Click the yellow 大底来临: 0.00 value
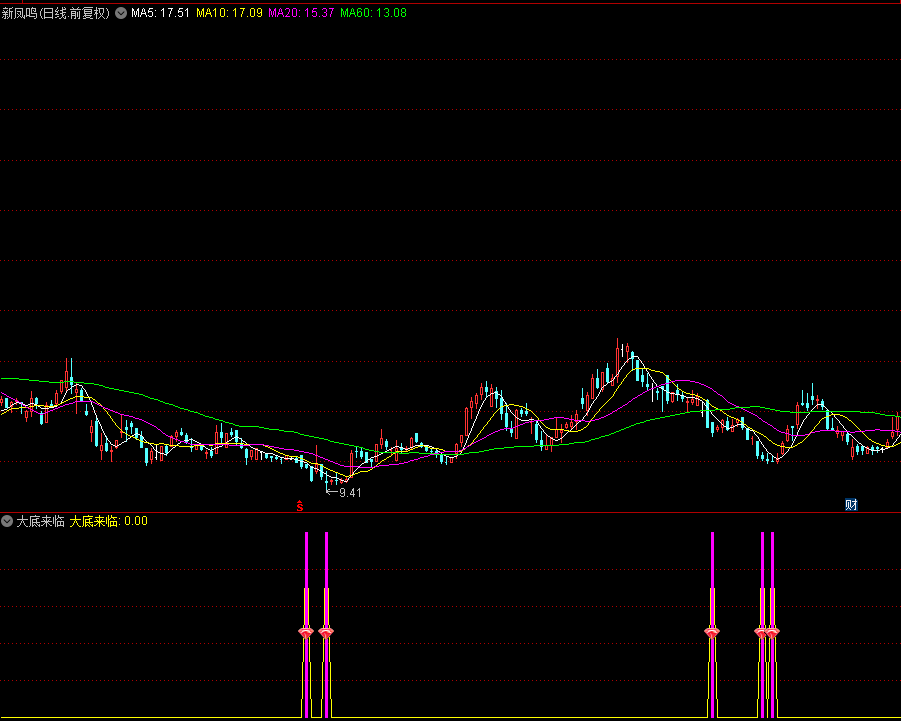 click(109, 521)
